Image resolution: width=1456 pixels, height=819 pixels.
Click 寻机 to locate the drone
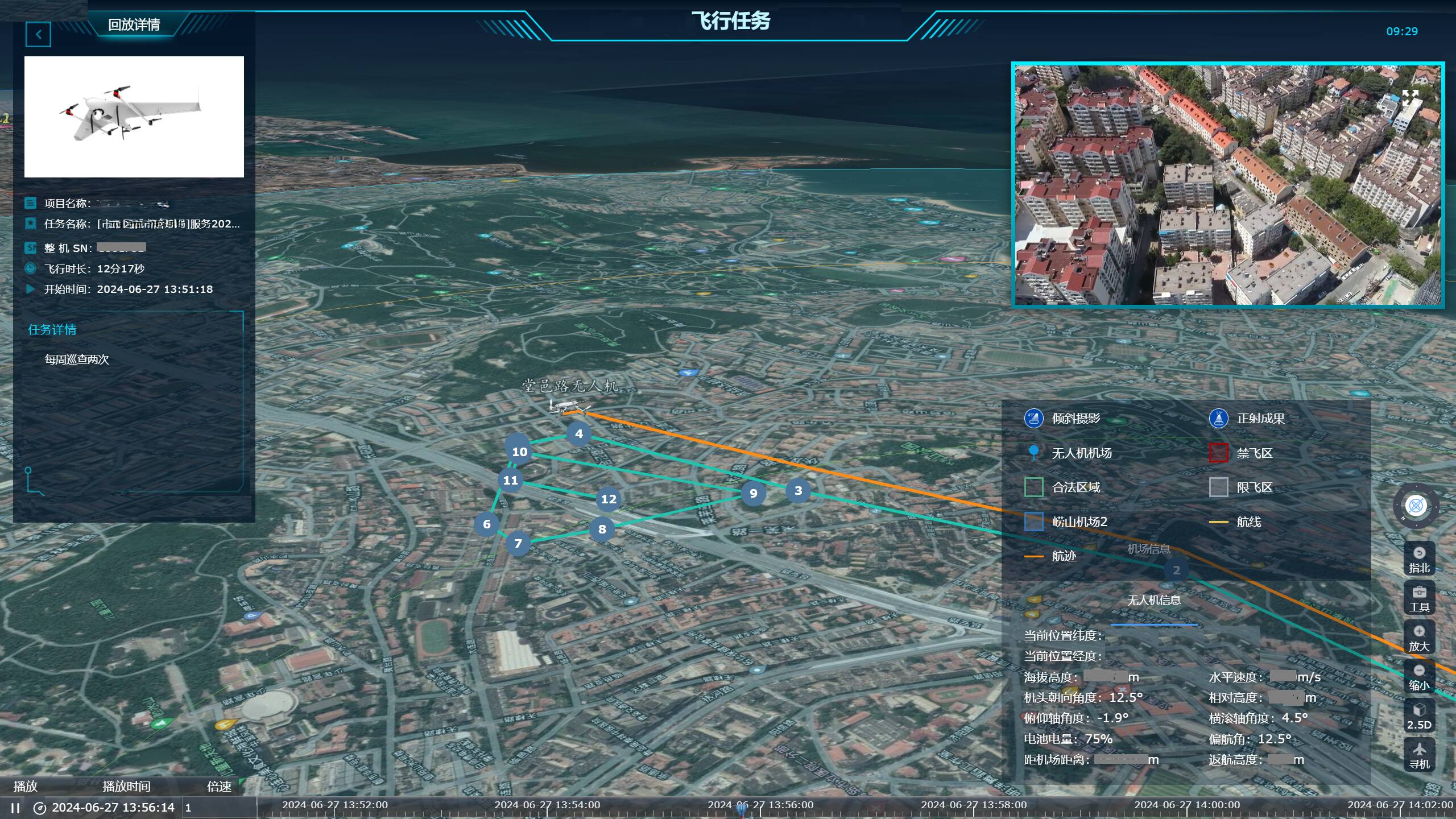(1418, 756)
